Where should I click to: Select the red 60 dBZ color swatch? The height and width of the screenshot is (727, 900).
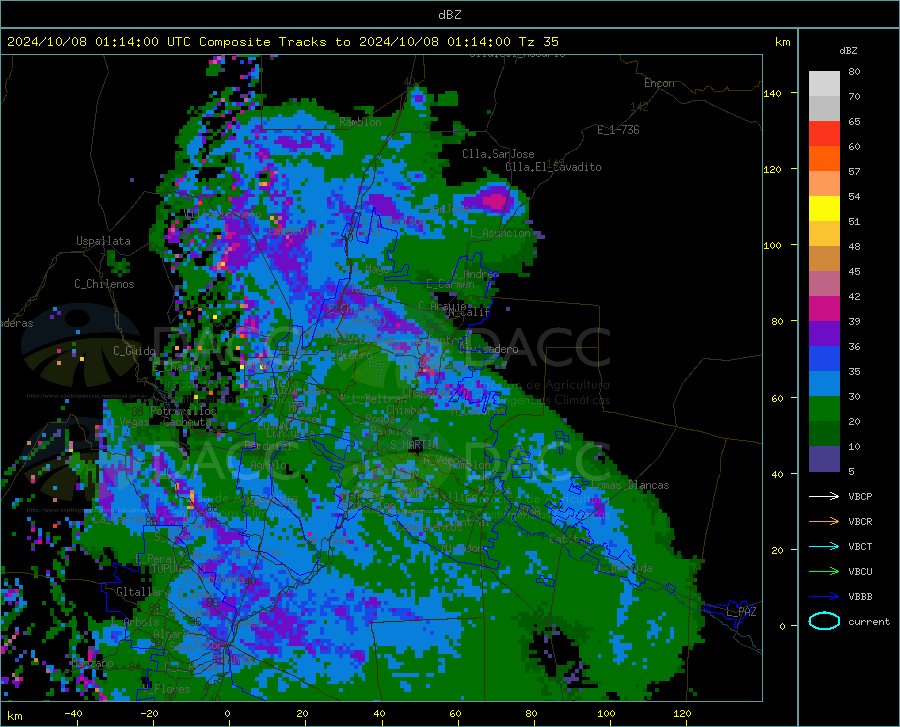pyautogui.click(x=824, y=134)
